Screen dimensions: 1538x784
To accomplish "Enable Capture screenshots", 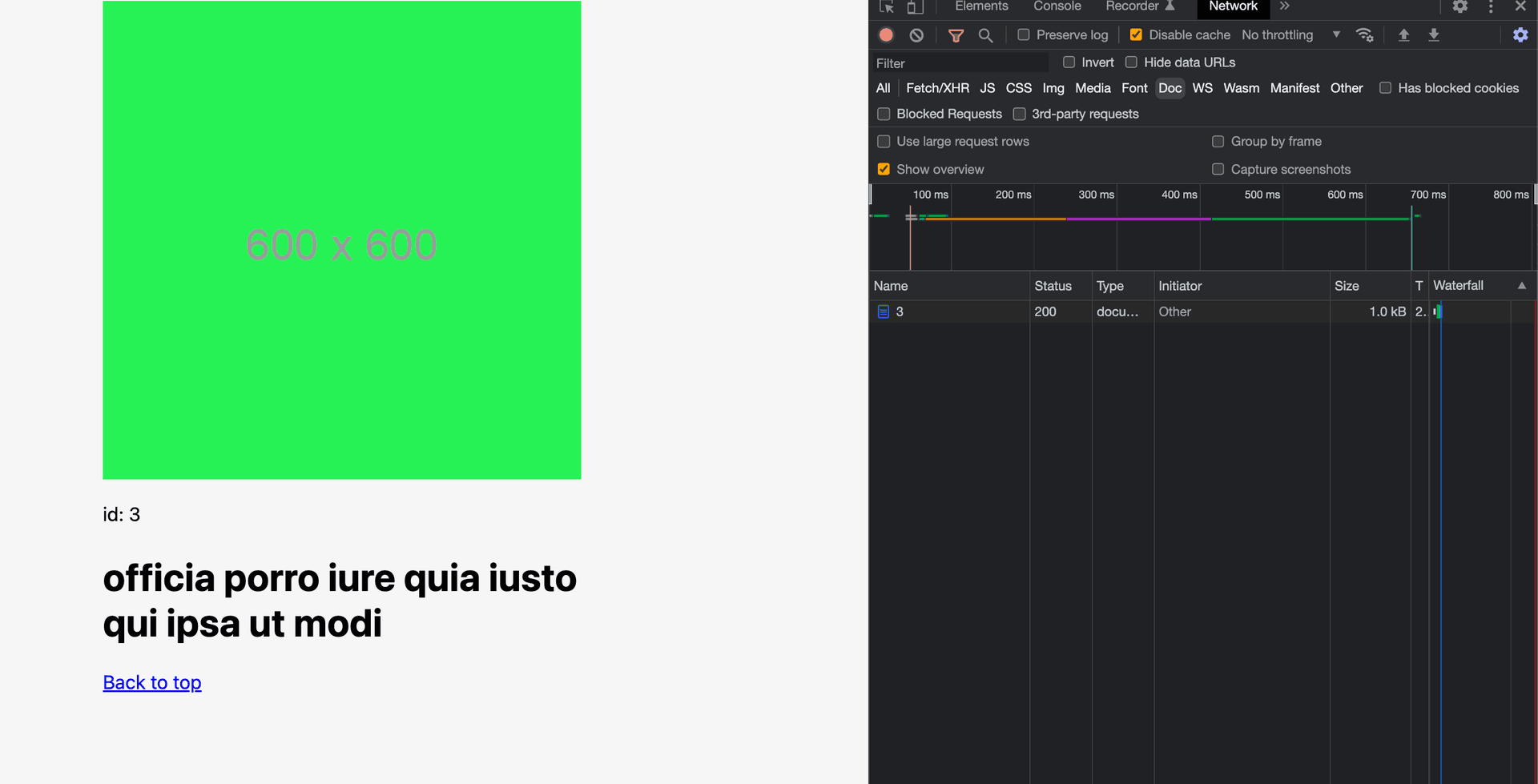I will 1218,169.
